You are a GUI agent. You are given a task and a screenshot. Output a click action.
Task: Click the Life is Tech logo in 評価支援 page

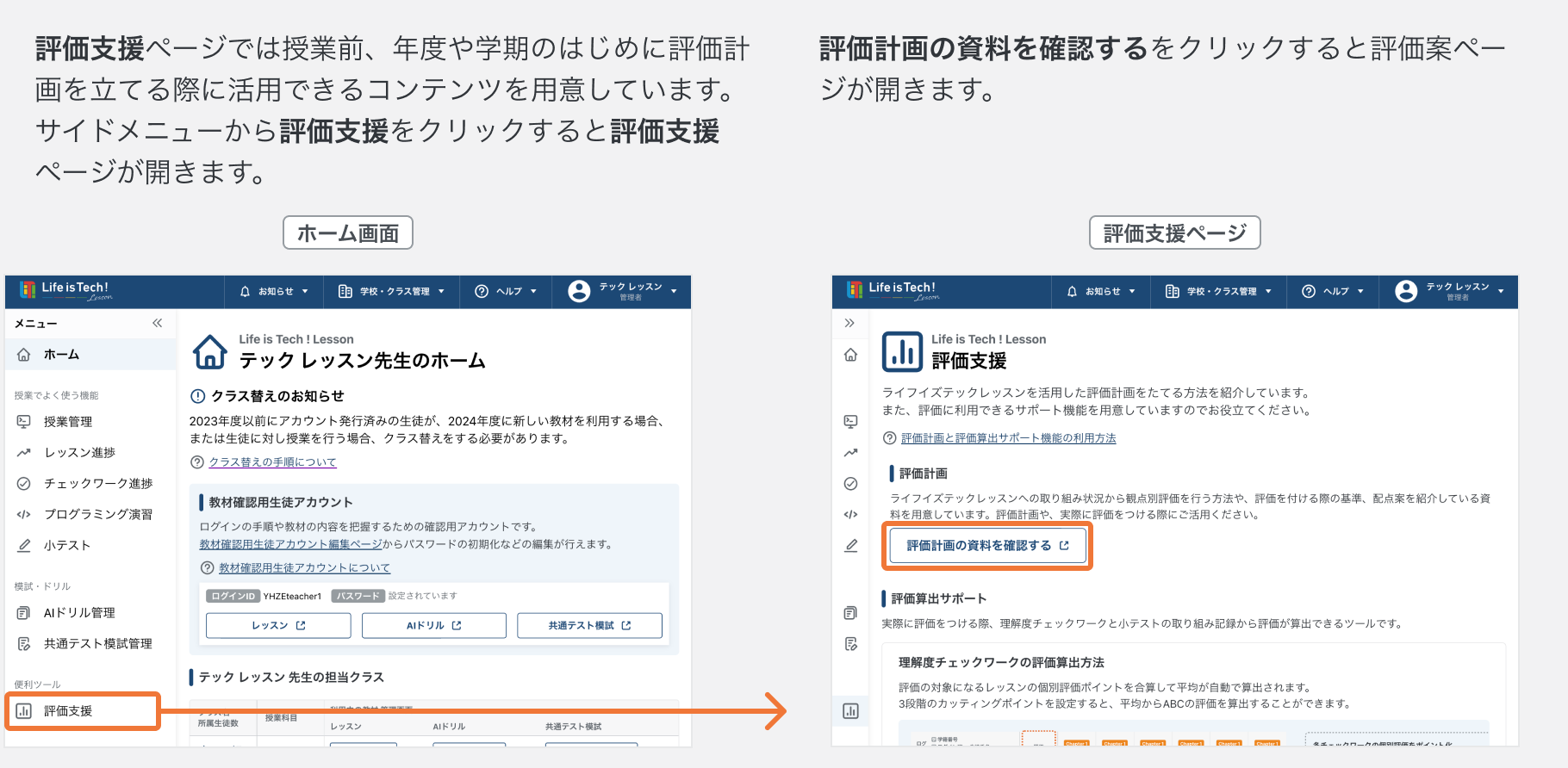pyautogui.click(x=893, y=290)
